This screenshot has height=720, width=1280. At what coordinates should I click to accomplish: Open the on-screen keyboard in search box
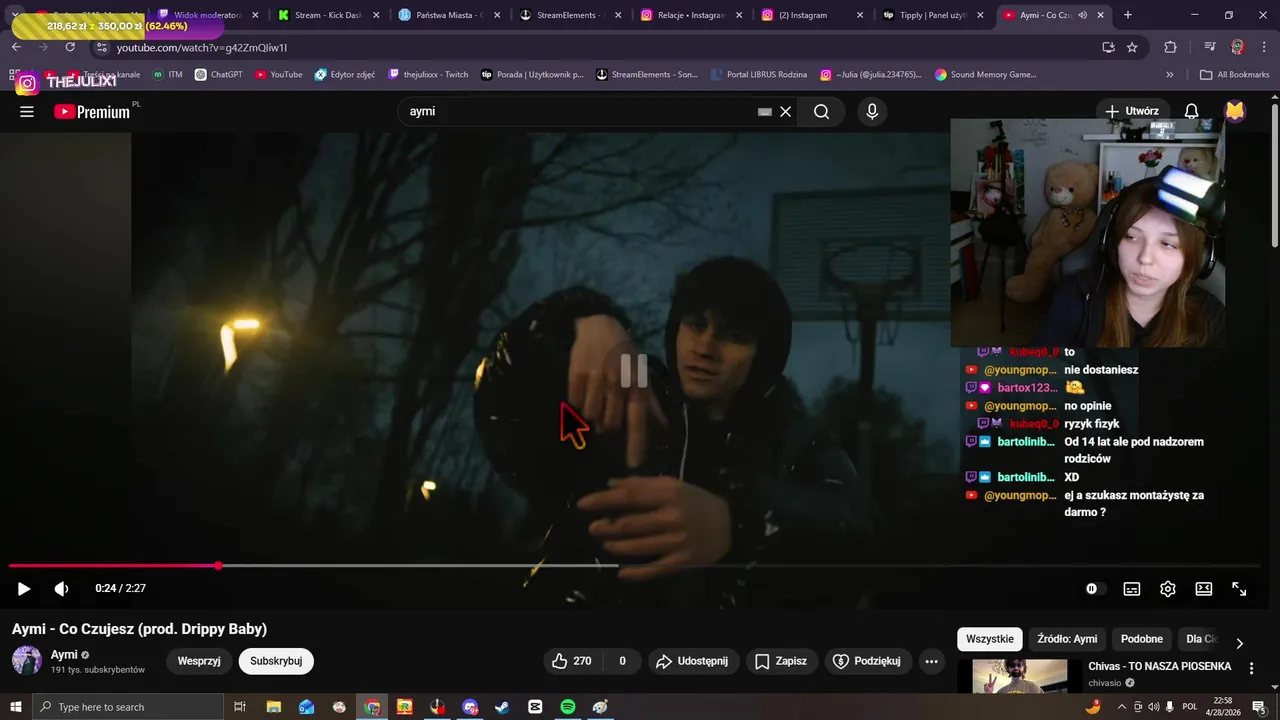765,112
